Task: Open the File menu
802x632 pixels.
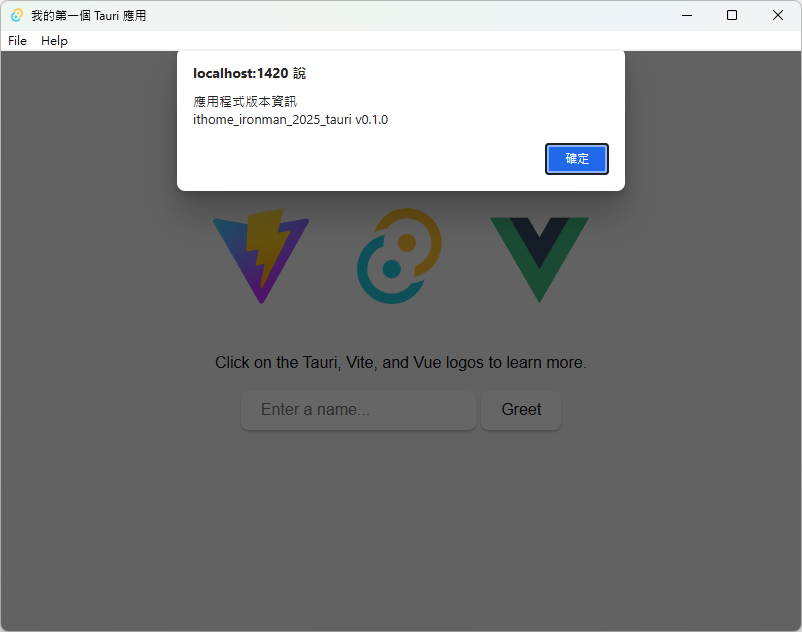Action: coord(17,40)
